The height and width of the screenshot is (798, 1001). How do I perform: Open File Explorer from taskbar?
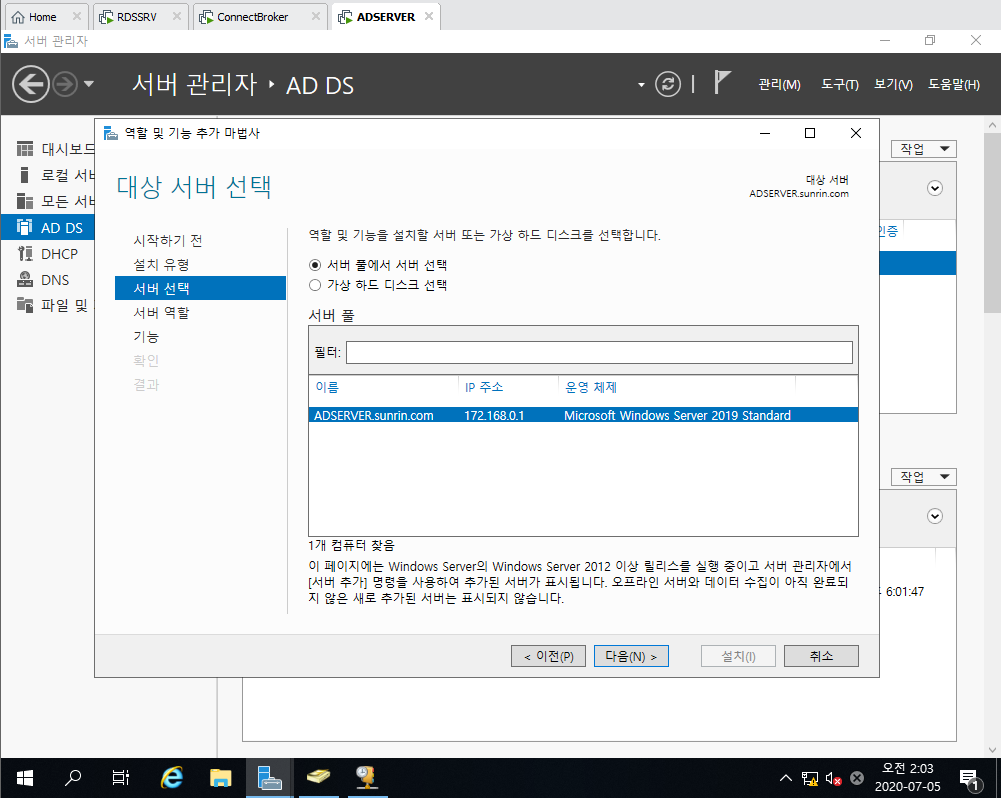click(x=220, y=778)
